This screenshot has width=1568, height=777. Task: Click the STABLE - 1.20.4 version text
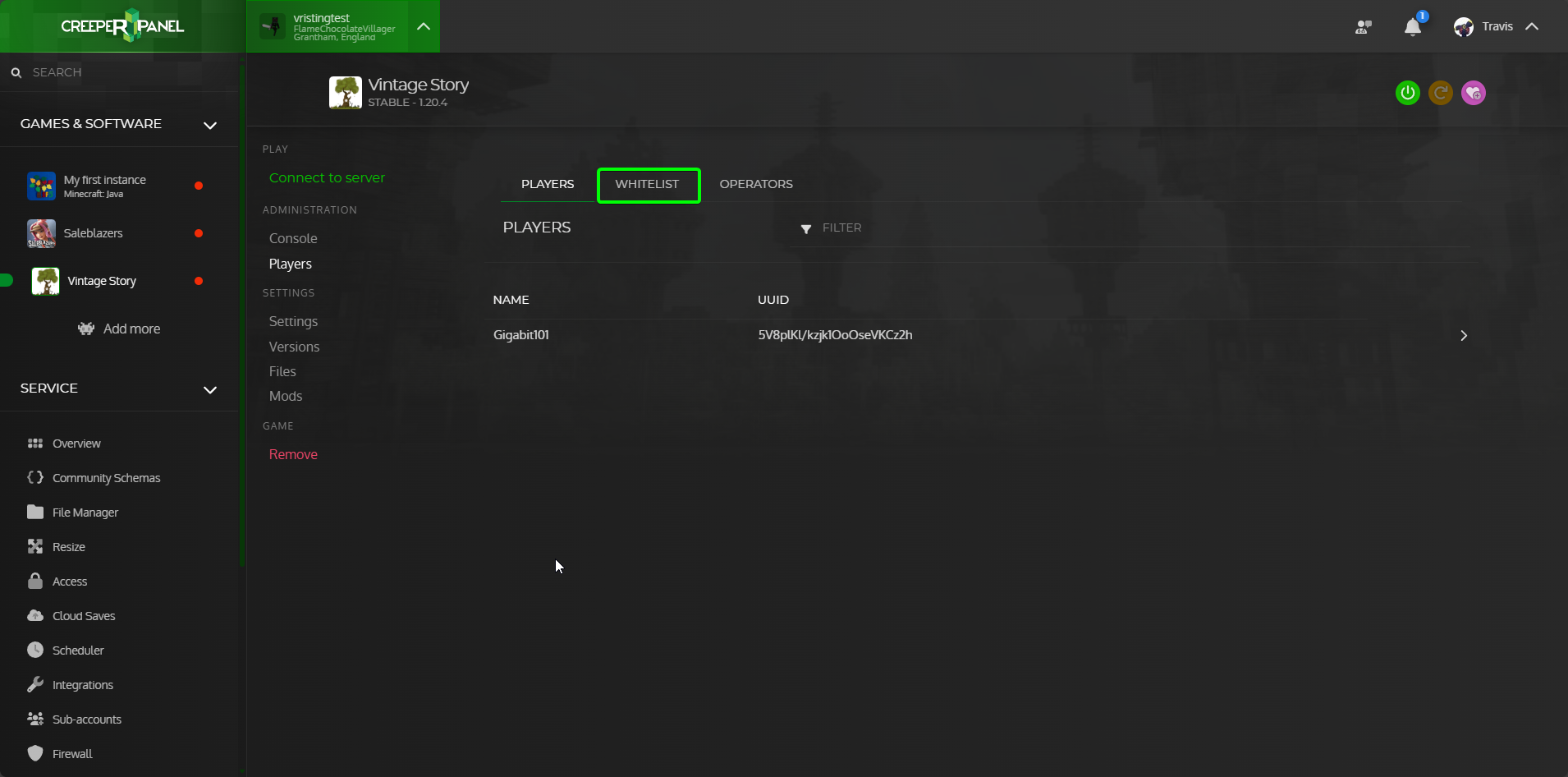pyautogui.click(x=408, y=103)
